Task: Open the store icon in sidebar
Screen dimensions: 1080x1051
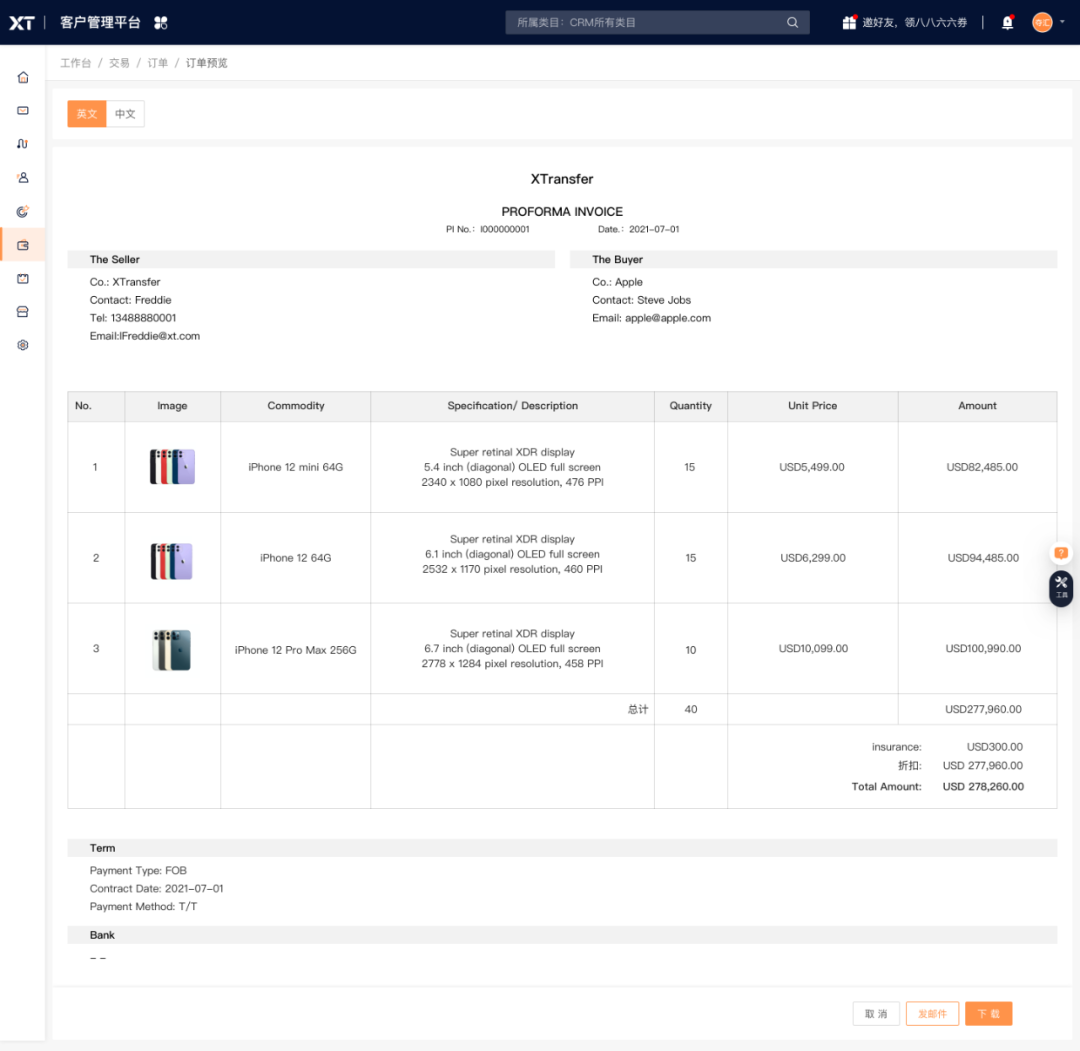Action: [x=23, y=312]
